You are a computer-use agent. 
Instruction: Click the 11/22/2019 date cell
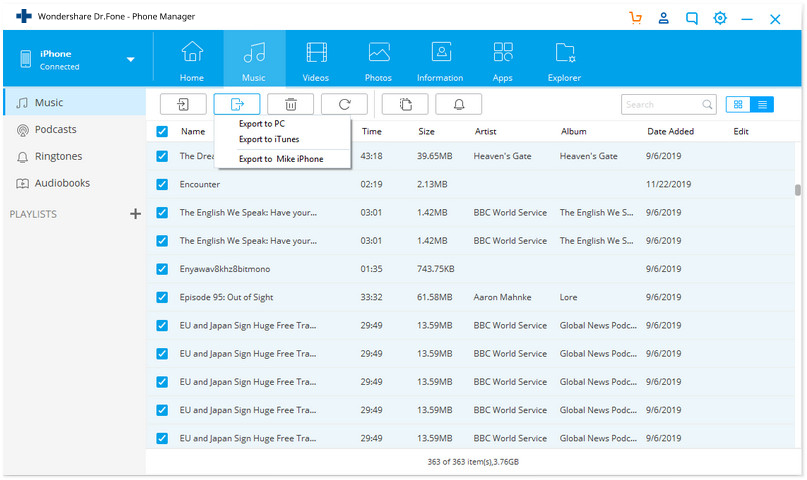[x=668, y=184]
